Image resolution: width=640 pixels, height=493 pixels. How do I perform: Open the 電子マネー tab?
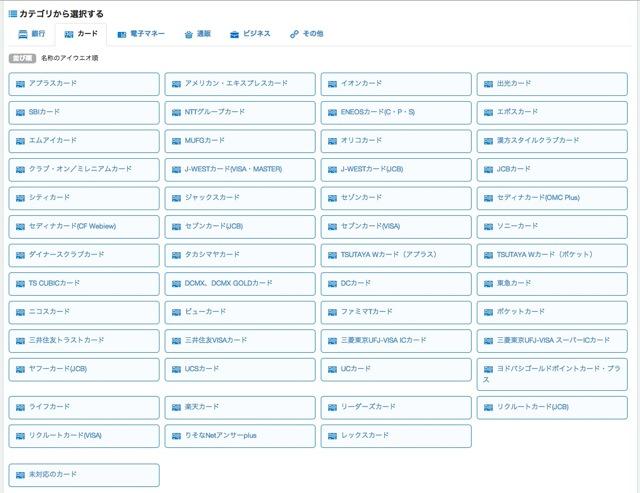point(138,34)
